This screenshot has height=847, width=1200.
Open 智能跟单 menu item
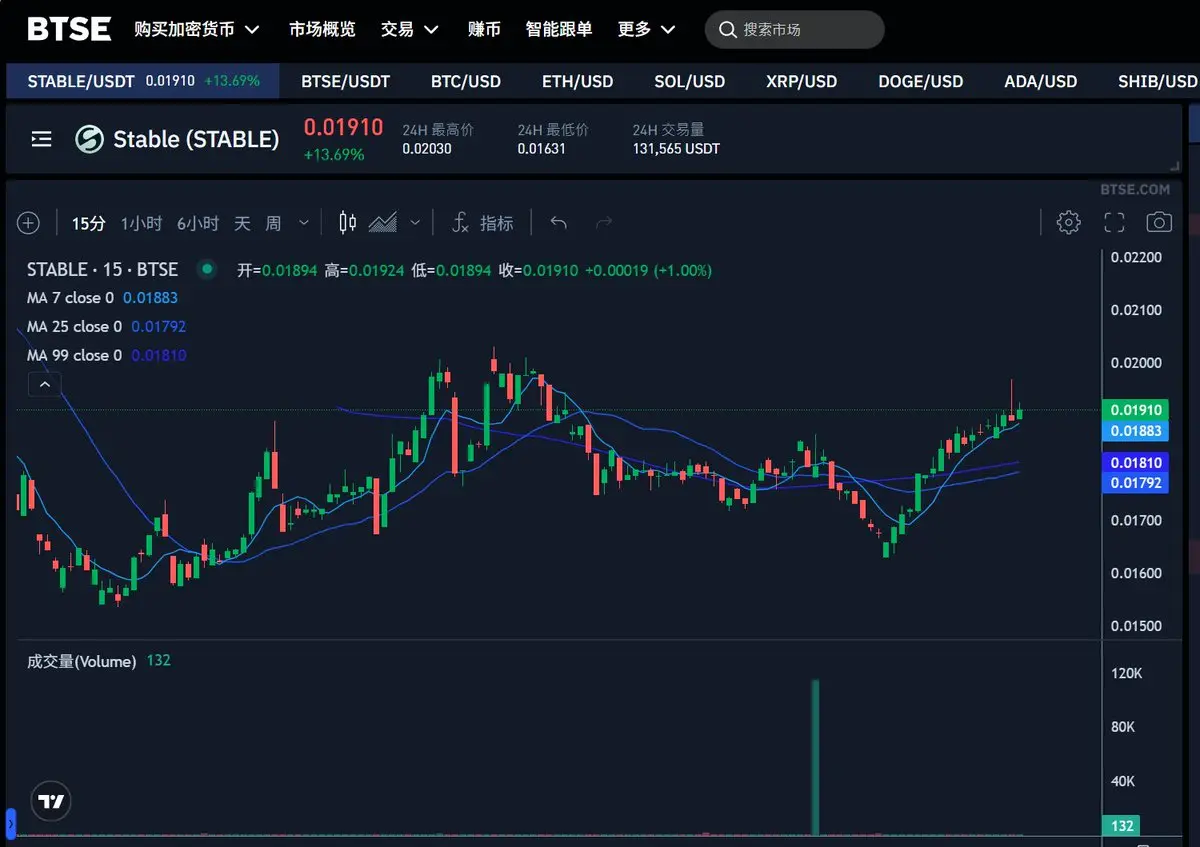pos(559,29)
